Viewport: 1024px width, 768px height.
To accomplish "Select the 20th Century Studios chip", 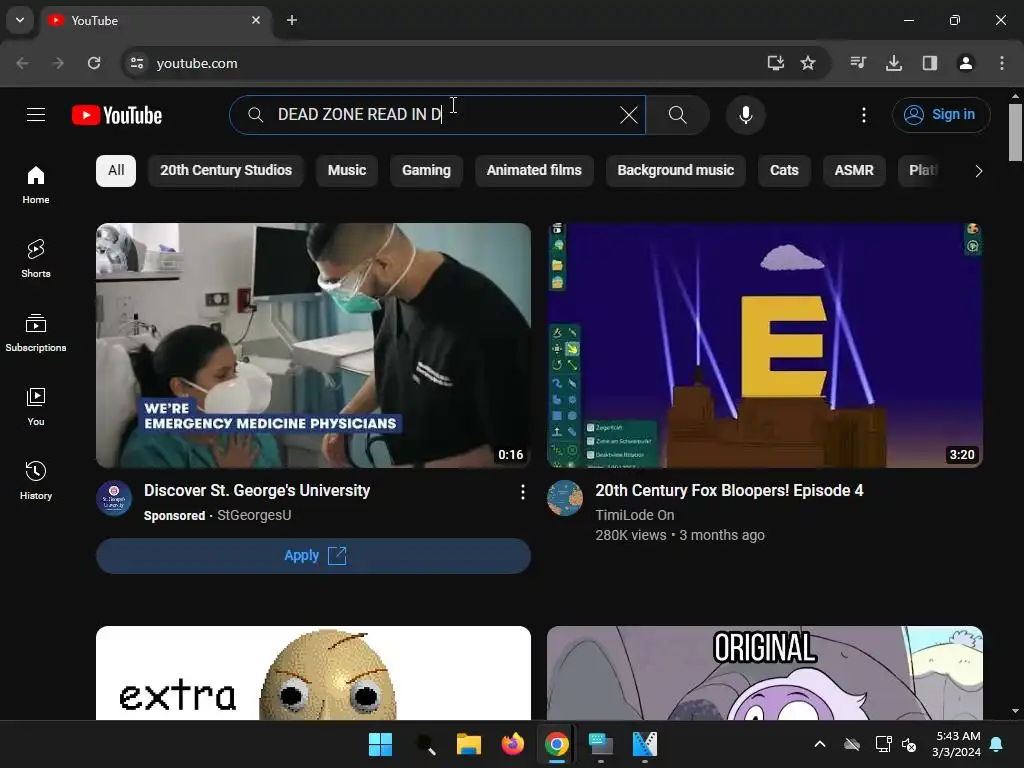I will click(x=226, y=170).
